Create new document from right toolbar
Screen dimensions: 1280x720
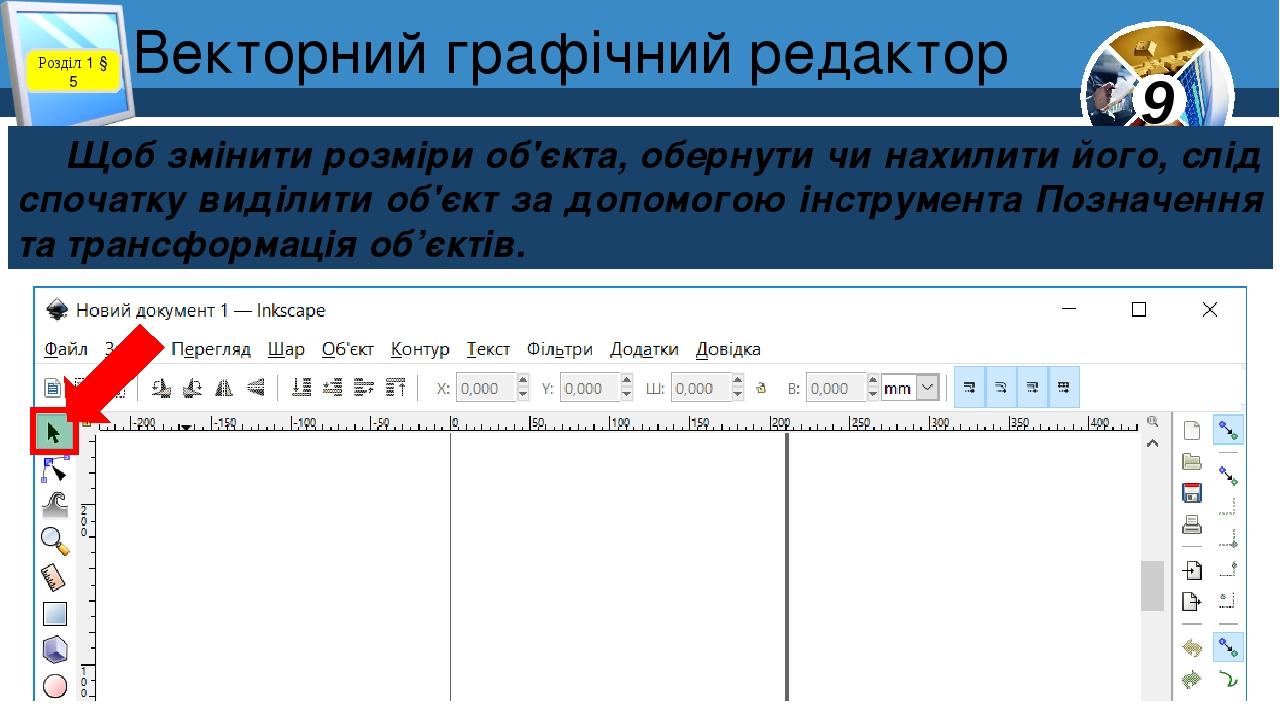(1192, 431)
